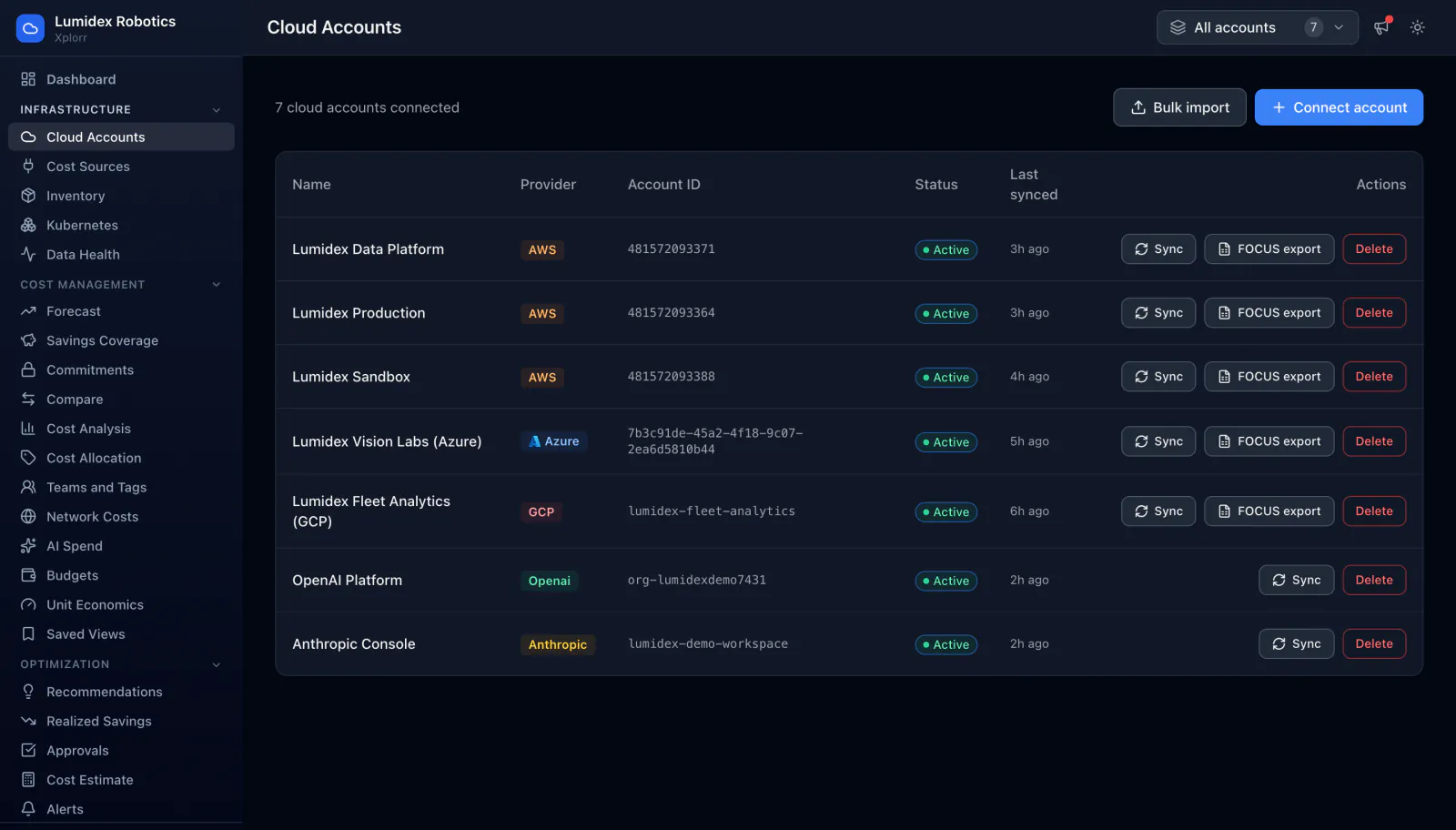Navigate to Kubernetes section
Viewport: 1456px width, 830px height.
pyautogui.click(x=121, y=225)
